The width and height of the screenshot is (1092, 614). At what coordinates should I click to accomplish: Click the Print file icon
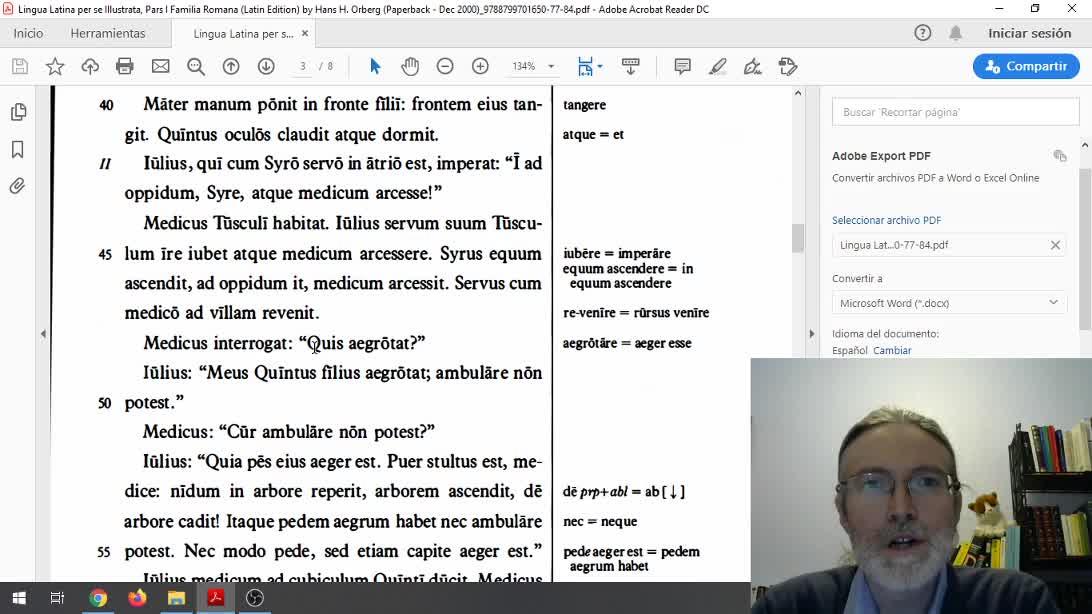[125, 66]
